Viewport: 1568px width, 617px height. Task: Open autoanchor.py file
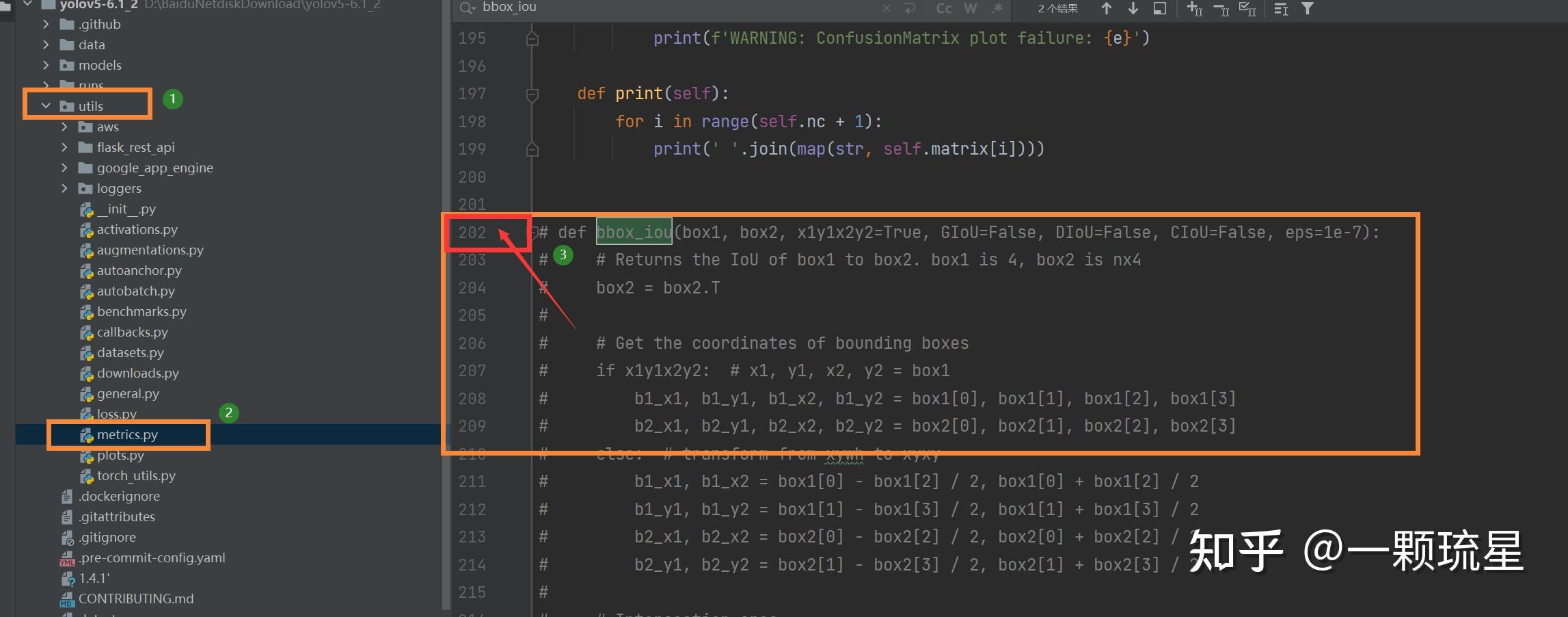[139, 270]
